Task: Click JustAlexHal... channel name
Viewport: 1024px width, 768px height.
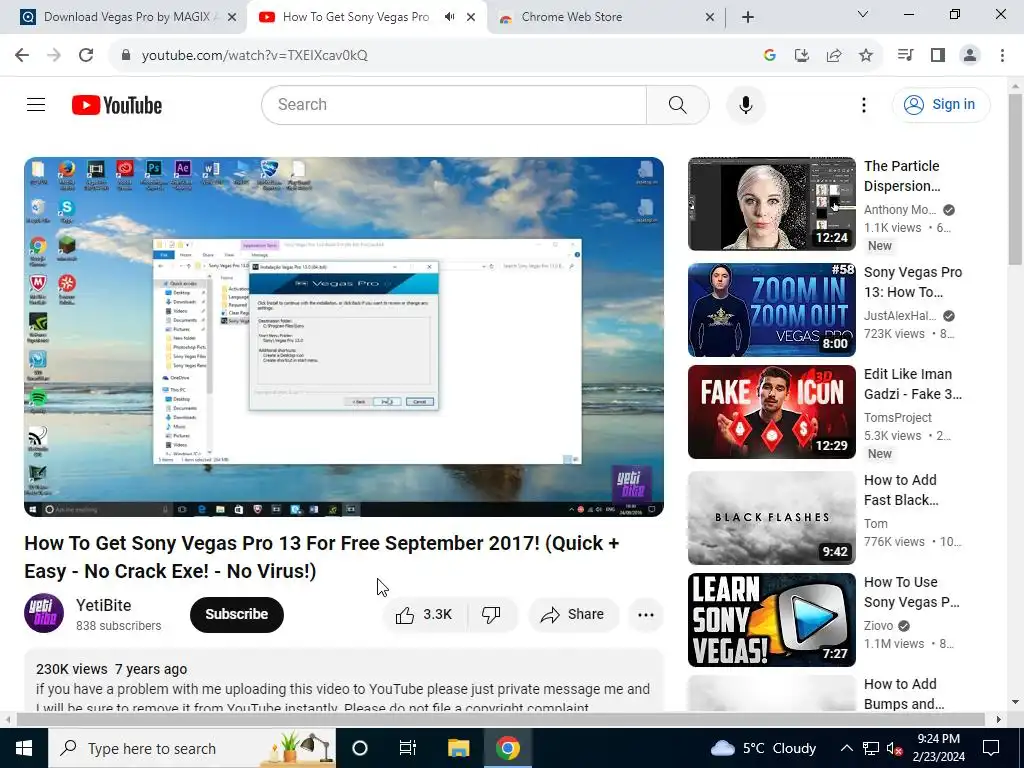Action: pos(900,315)
